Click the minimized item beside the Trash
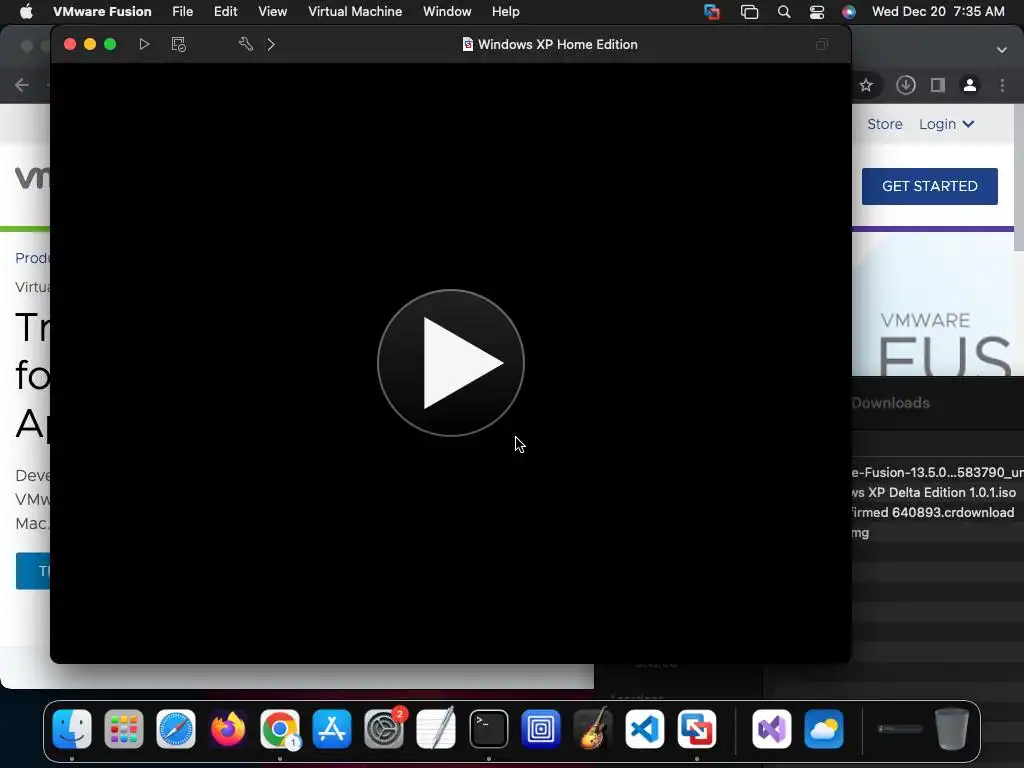 [x=900, y=729]
